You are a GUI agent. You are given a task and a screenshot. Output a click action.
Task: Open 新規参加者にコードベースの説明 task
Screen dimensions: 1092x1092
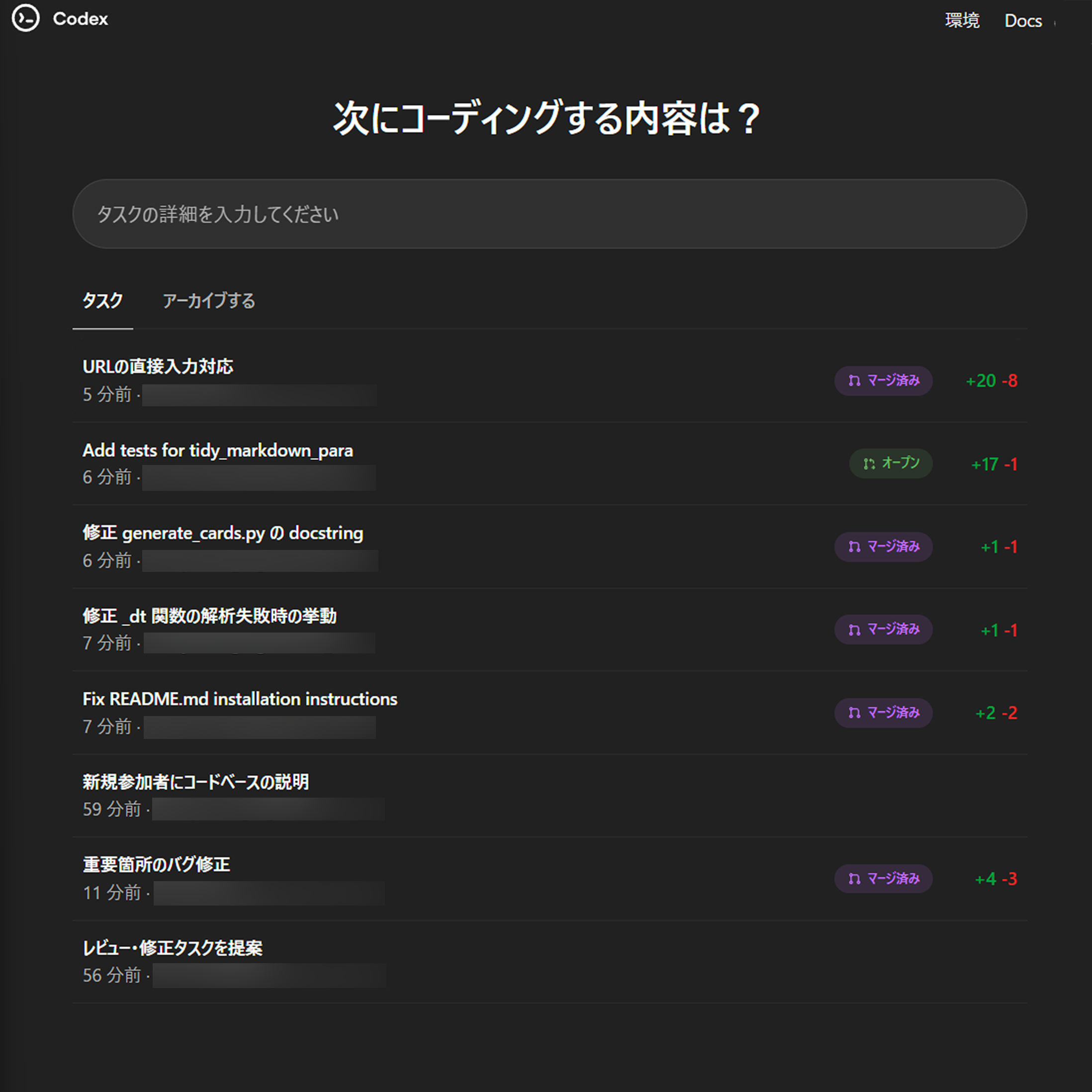(x=195, y=782)
